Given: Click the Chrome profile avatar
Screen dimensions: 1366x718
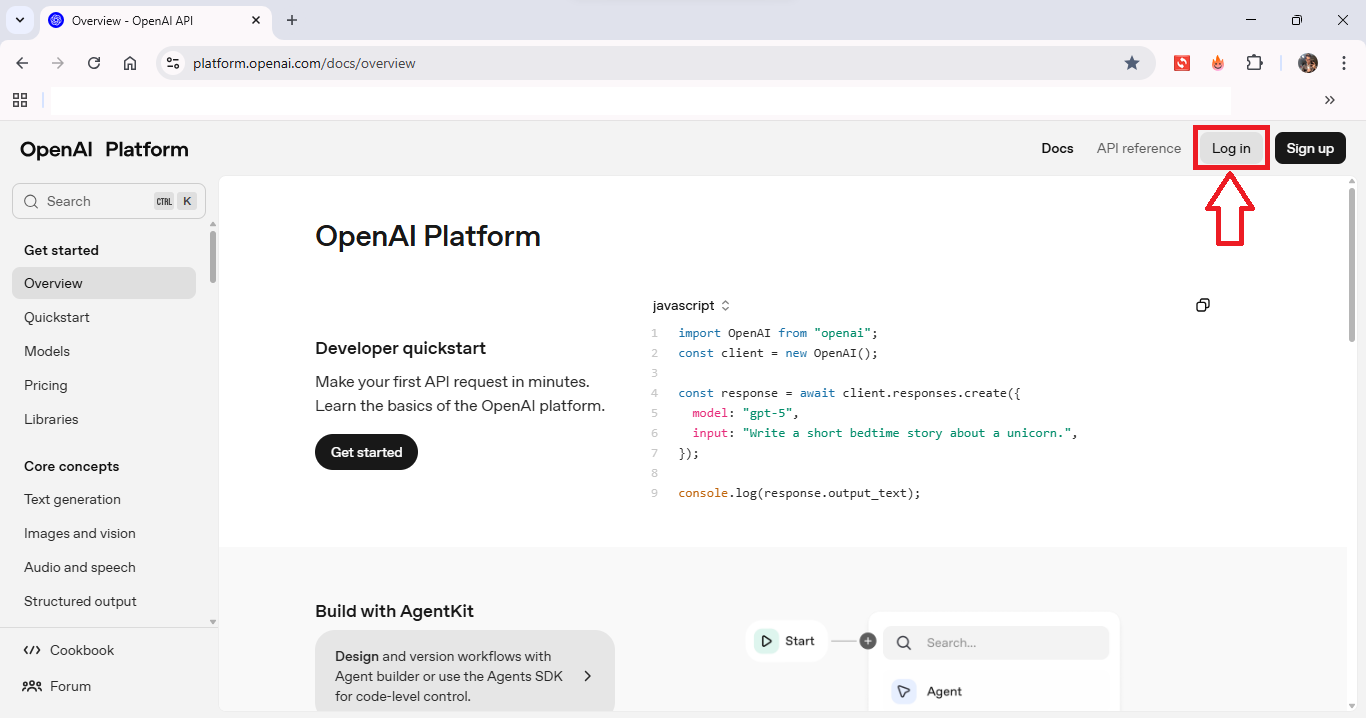Looking at the screenshot, I should click(1307, 63).
